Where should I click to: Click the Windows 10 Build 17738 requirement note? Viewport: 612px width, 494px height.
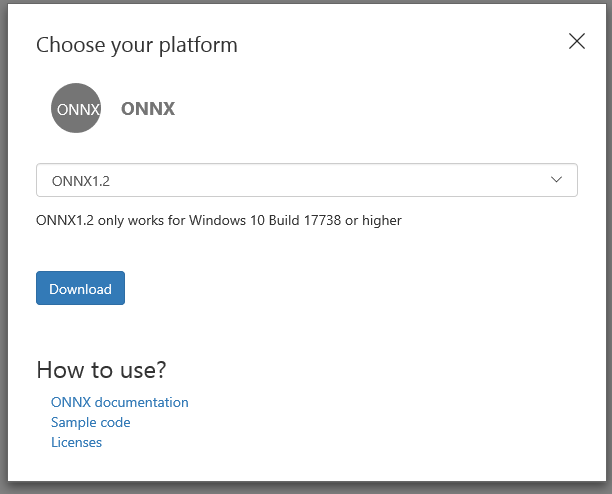219,220
